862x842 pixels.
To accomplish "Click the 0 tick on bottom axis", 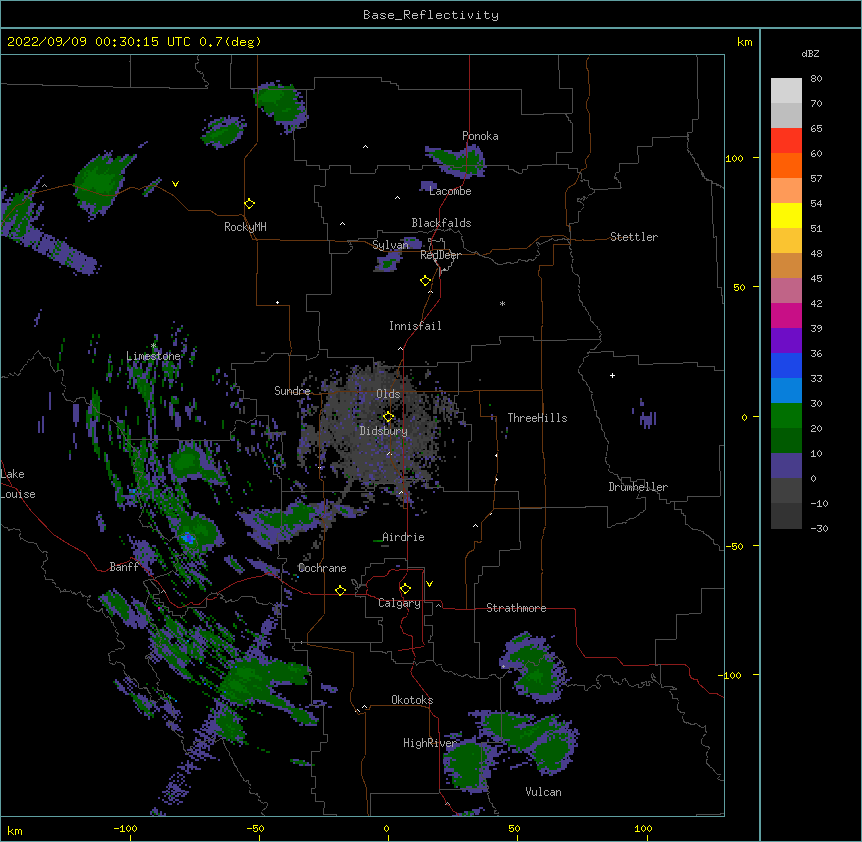I will (x=386, y=828).
